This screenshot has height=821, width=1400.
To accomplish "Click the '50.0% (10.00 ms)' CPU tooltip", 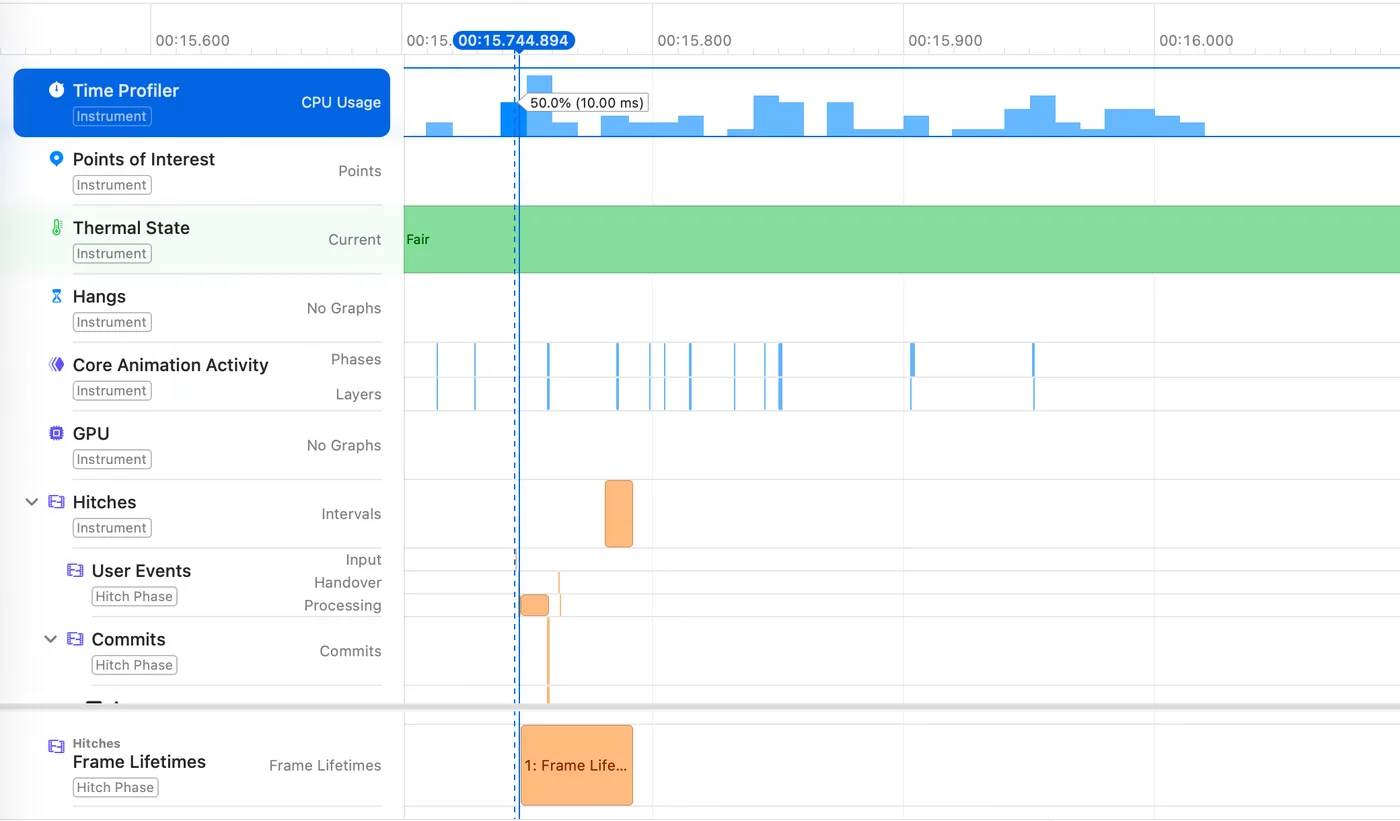I will pos(587,103).
